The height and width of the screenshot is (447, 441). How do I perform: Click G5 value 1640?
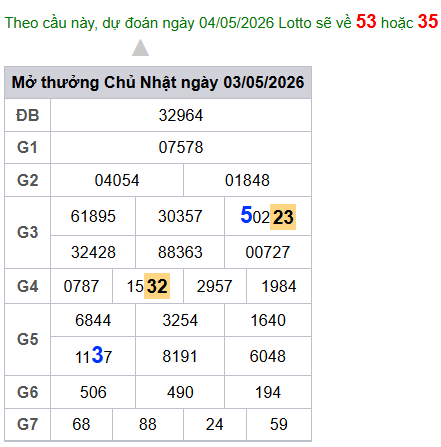click(x=268, y=320)
